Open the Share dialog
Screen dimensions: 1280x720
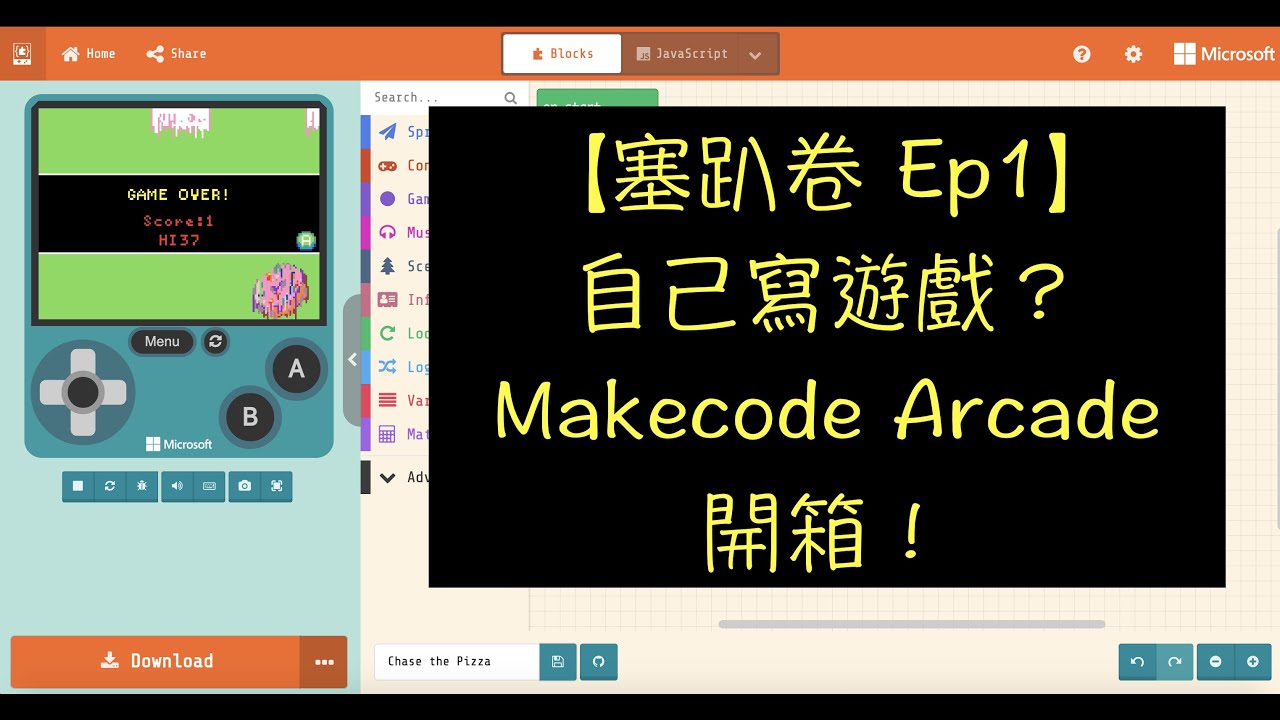click(176, 54)
